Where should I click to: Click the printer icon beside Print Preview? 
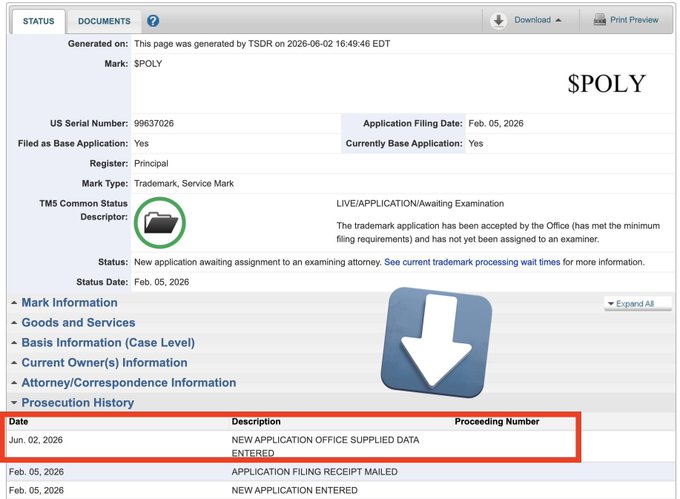600,20
